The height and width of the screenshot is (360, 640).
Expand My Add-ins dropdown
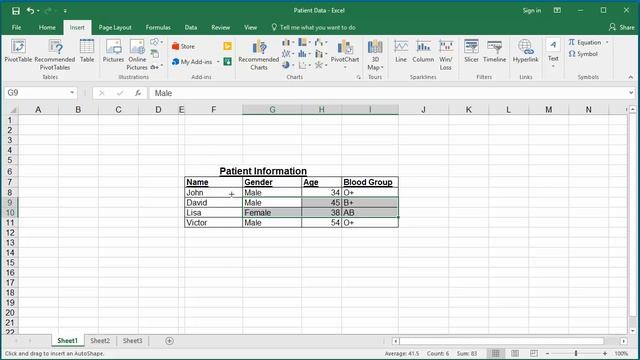coord(218,62)
